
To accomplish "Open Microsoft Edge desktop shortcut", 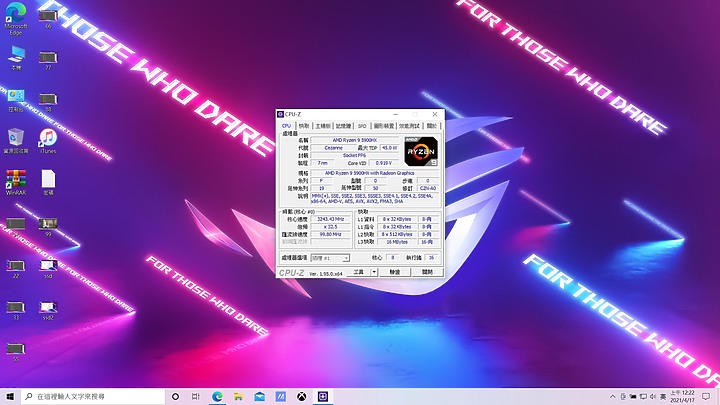I will pyautogui.click(x=16, y=17).
